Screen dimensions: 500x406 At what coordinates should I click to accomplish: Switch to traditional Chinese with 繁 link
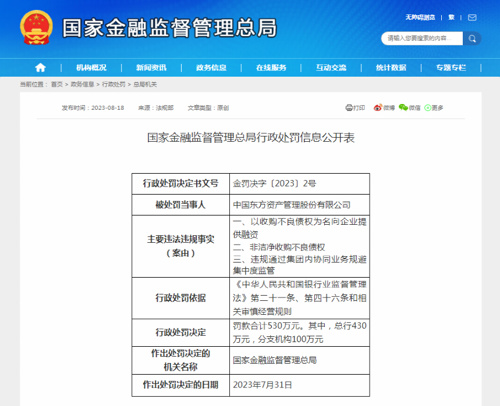[451, 17]
